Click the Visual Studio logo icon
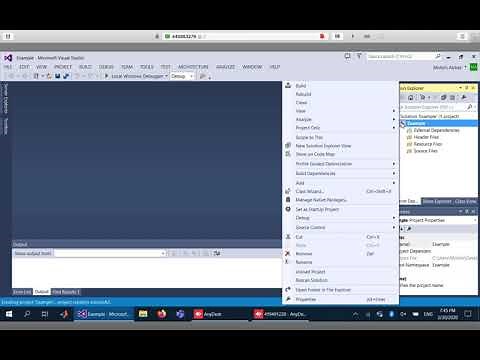This screenshot has height=360, width=480. (8, 58)
